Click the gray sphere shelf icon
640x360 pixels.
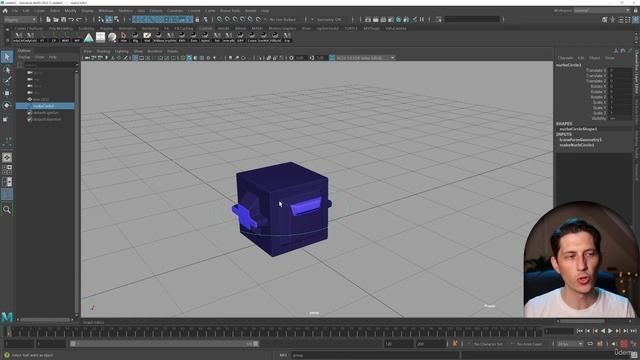(112, 38)
